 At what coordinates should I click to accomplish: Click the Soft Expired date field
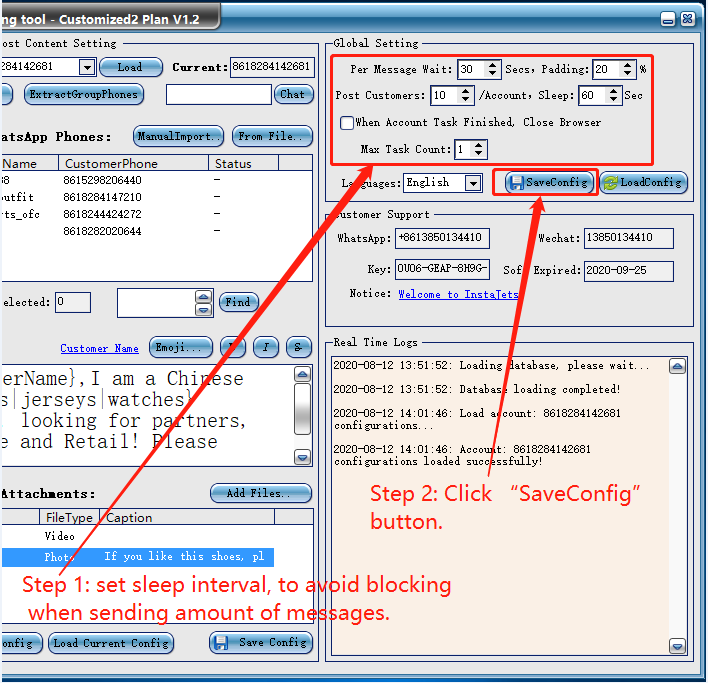(x=629, y=271)
